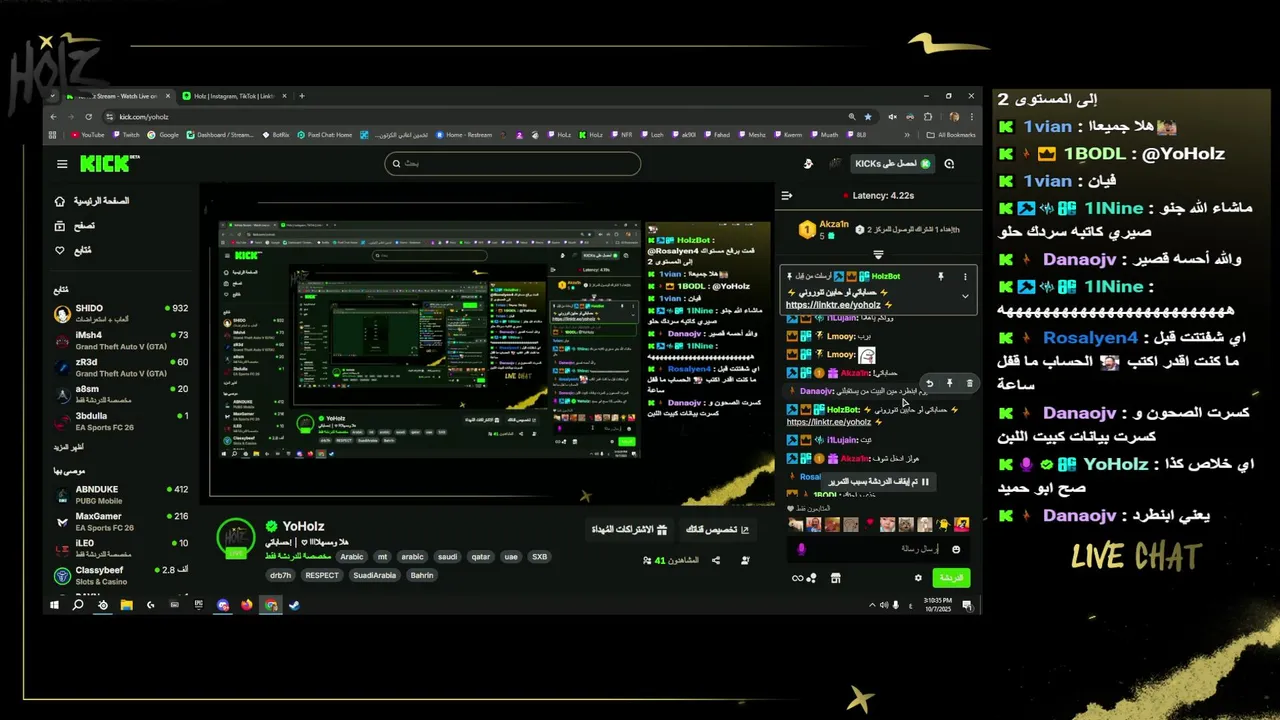Open pinned message three-dot options
The width and height of the screenshot is (1280, 720).
click(965, 276)
